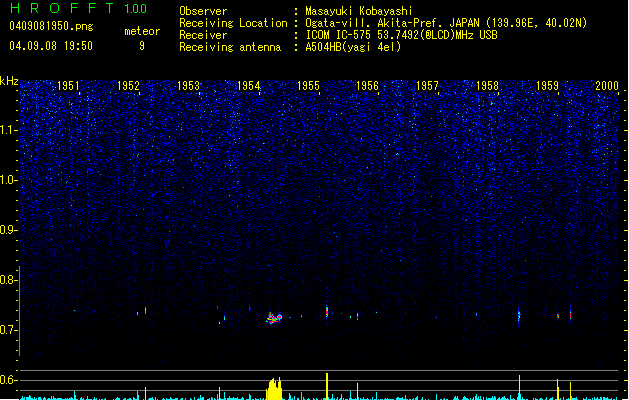The image size is (629, 400).
Task: Click the 'Receiver' field label
Action: coord(203,35)
